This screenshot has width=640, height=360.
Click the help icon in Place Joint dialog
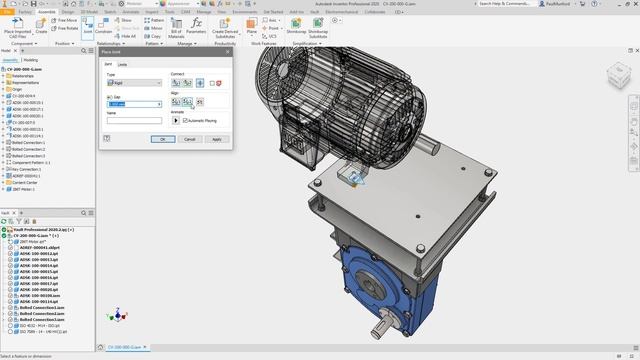[x=107, y=139]
